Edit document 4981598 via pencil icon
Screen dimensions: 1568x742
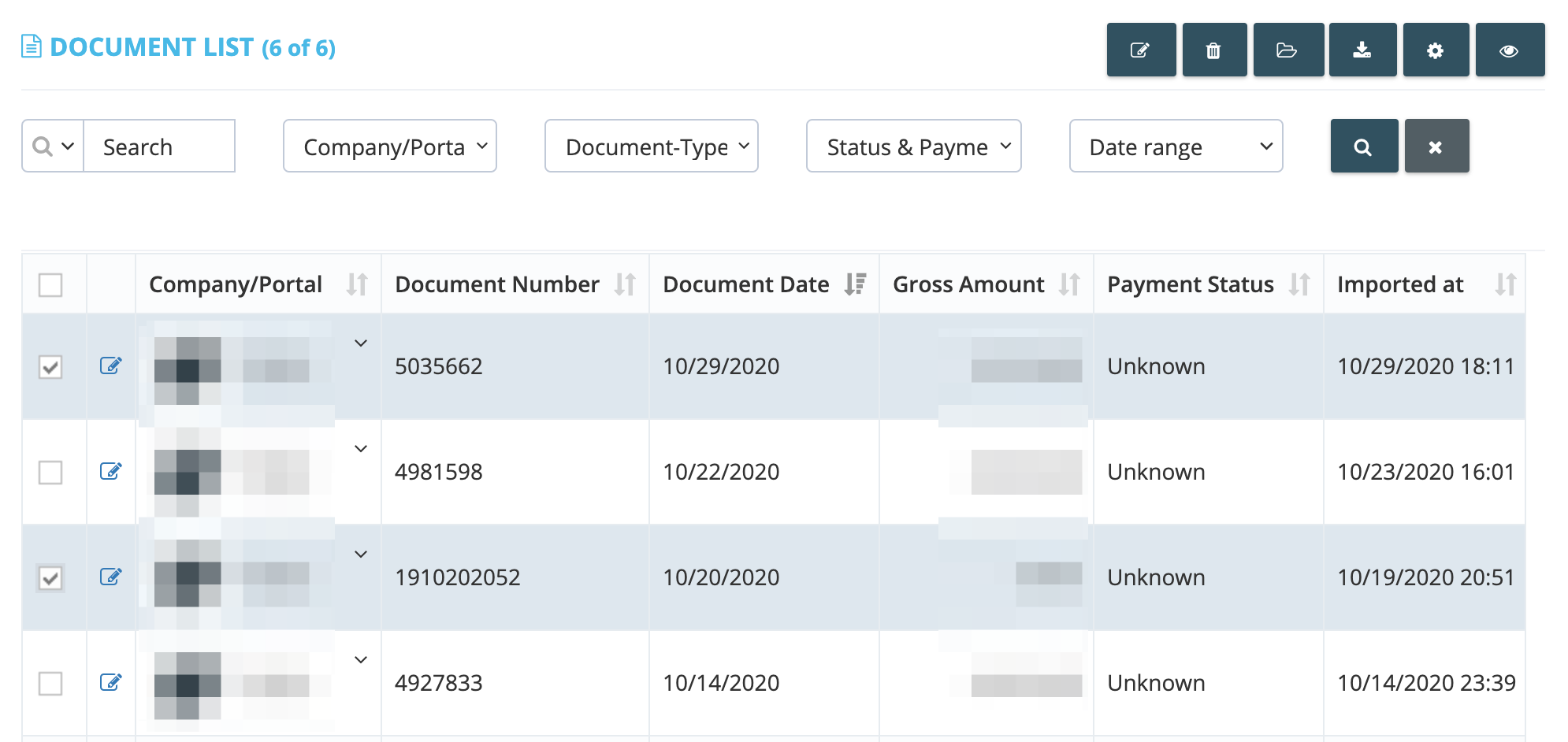[x=110, y=471]
